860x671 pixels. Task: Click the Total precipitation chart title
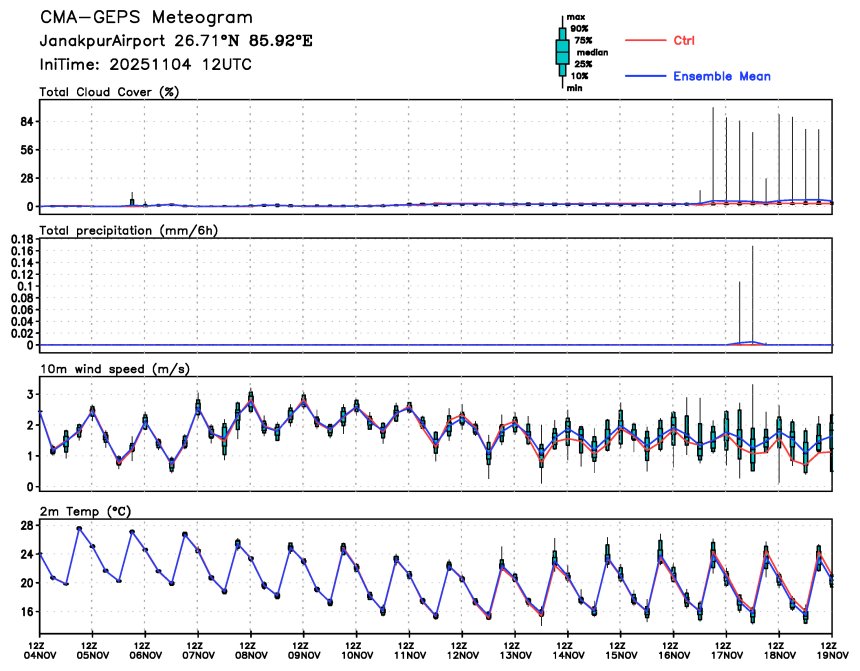pyautogui.click(x=128, y=231)
